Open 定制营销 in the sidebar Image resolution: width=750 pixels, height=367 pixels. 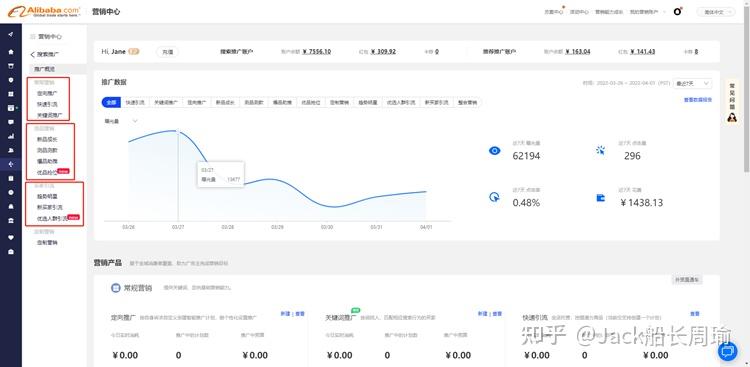tap(47, 243)
